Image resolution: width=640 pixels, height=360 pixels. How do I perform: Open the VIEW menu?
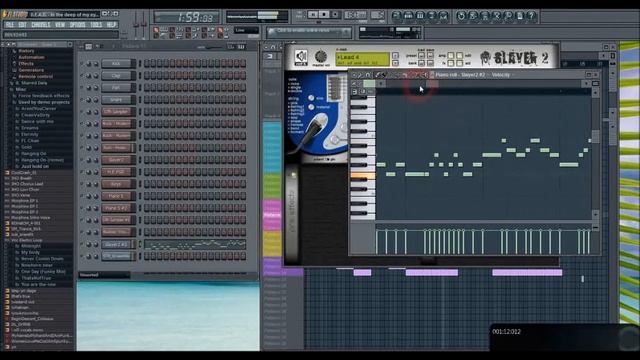[60, 24]
